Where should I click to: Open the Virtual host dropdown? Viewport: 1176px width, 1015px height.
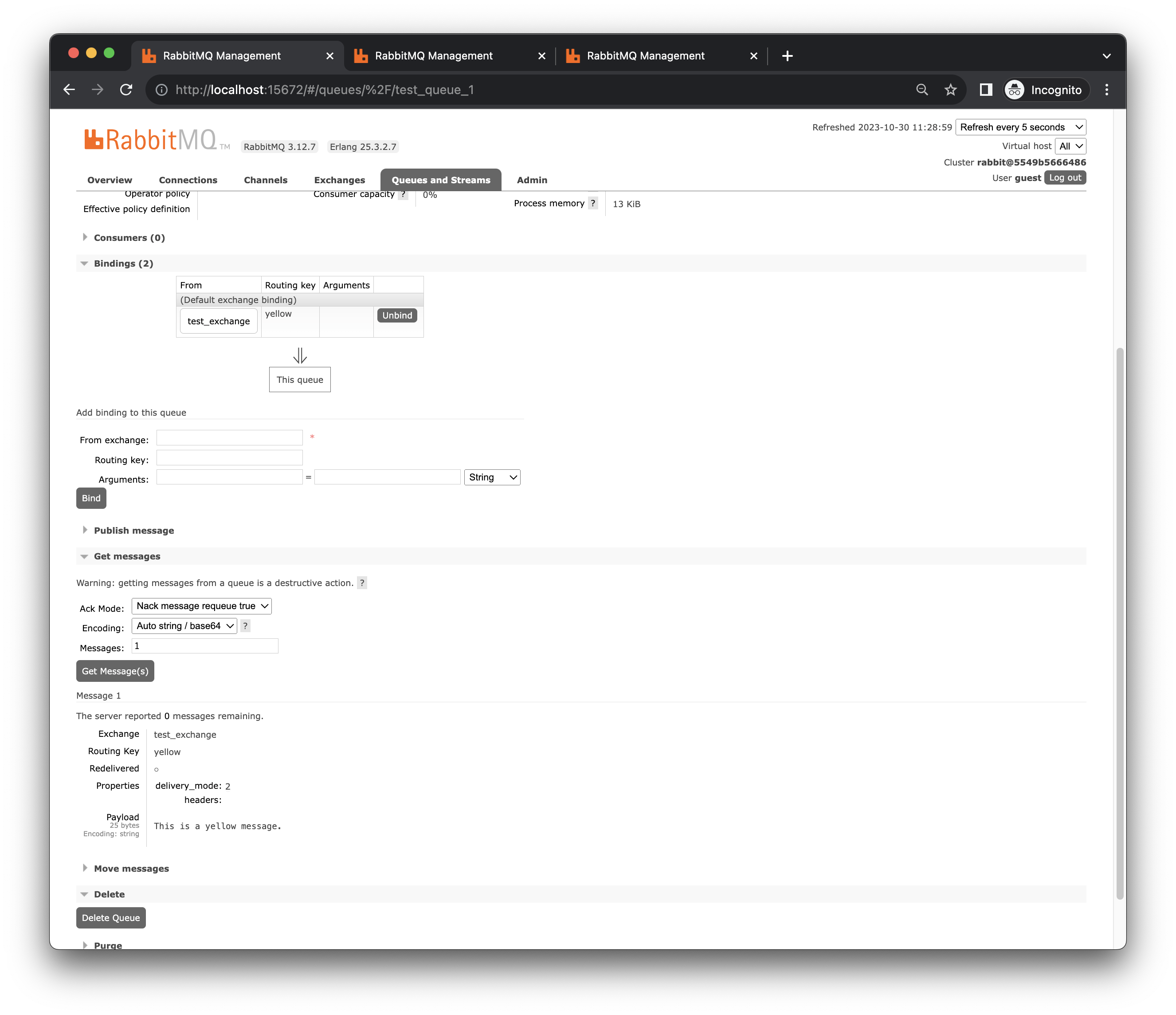(x=1070, y=146)
